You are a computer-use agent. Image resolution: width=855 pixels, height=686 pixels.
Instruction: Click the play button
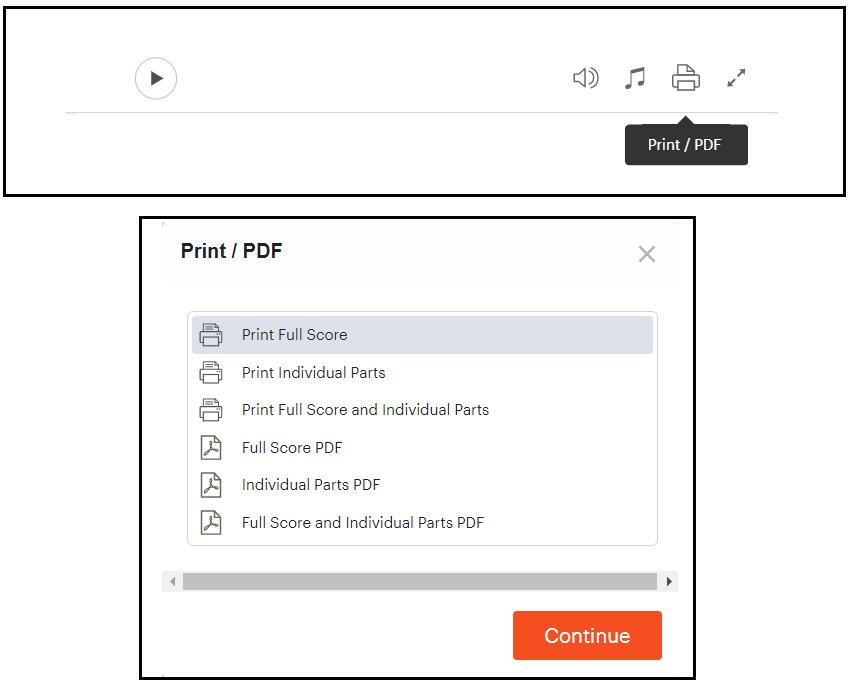tap(156, 79)
